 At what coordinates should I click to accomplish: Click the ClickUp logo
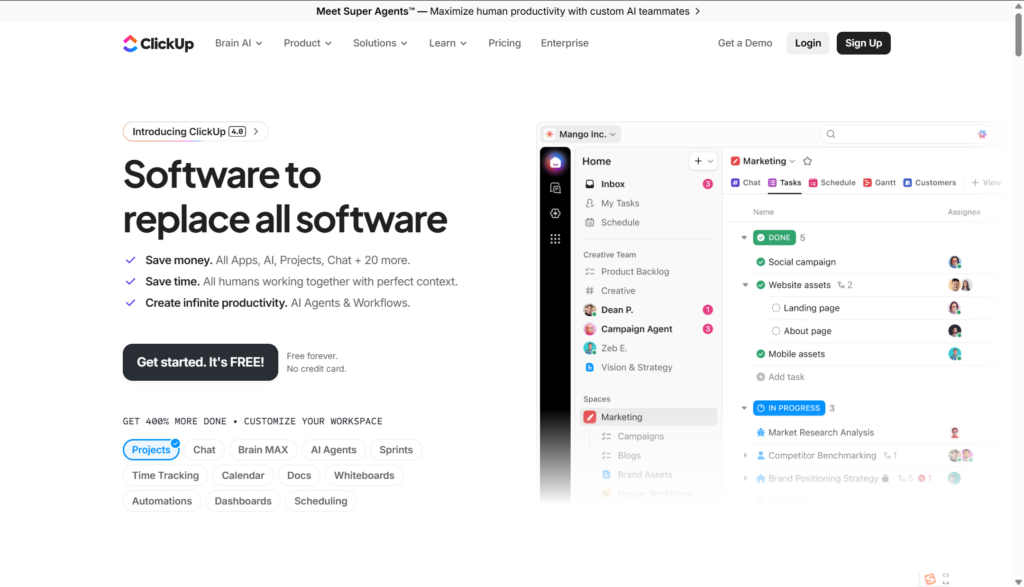pyautogui.click(x=158, y=43)
